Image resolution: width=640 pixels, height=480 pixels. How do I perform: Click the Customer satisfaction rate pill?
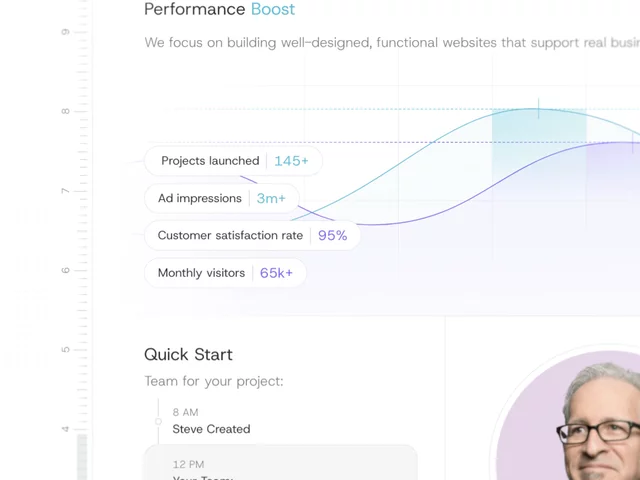point(253,236)
